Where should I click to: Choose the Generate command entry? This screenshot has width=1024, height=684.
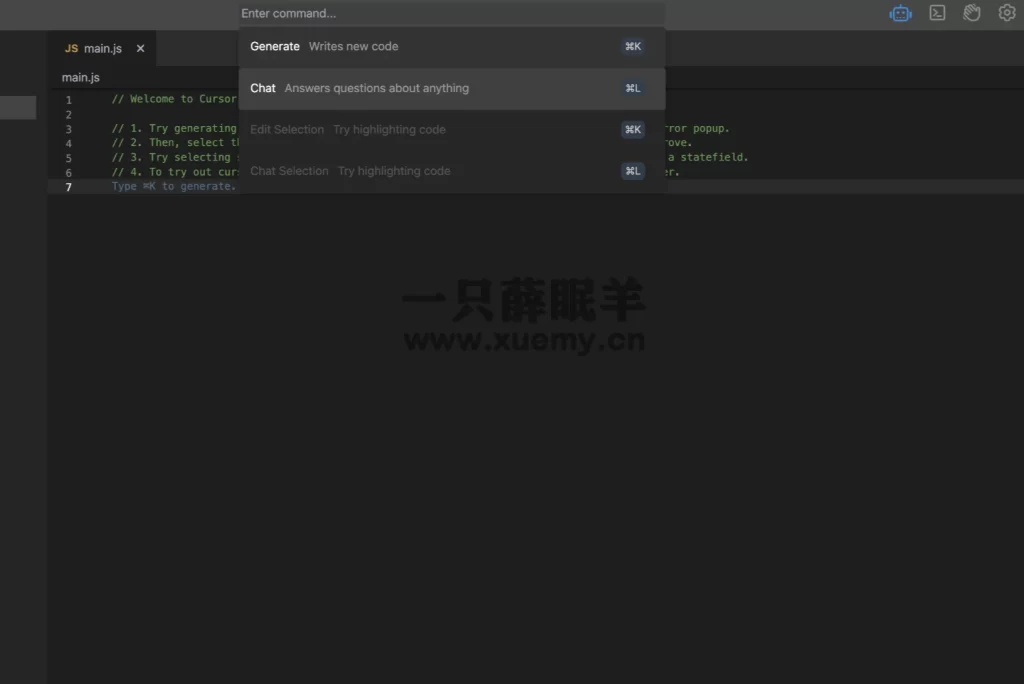click(x=451, y=46)
